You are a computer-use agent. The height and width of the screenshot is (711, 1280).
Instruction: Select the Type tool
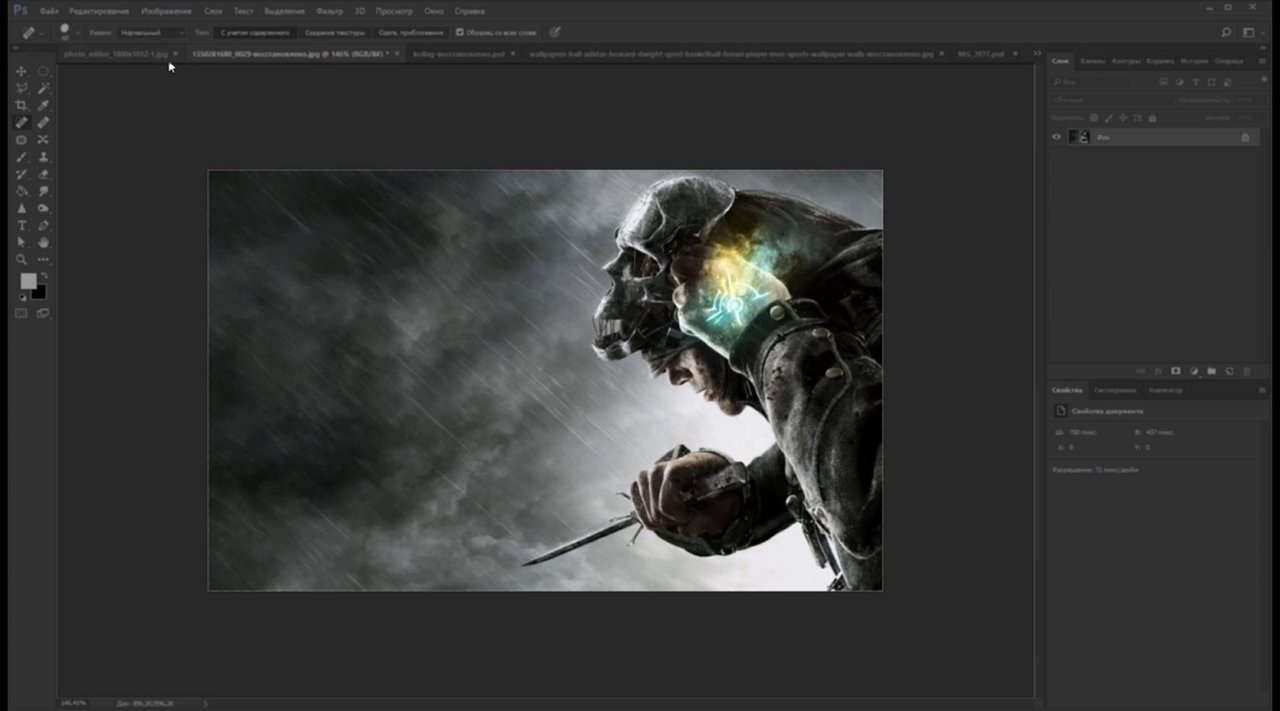(21, 225)
